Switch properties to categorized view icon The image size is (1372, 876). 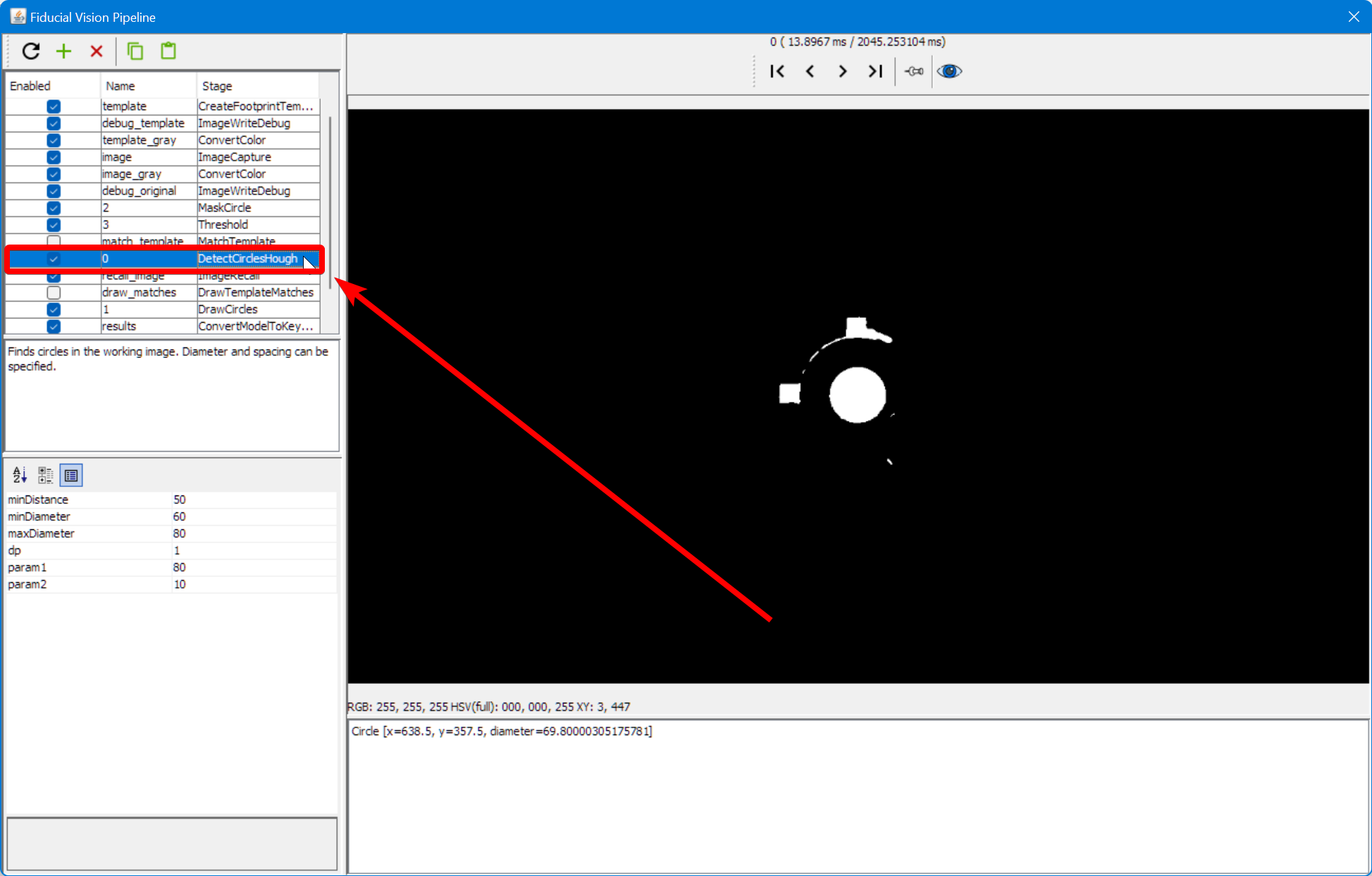click(x=45, y=475)
